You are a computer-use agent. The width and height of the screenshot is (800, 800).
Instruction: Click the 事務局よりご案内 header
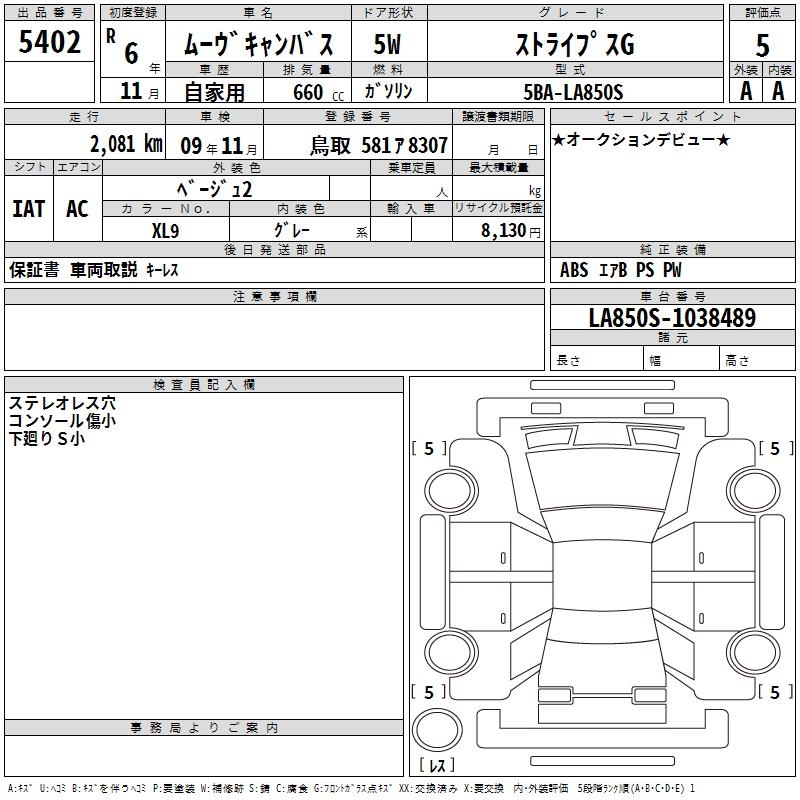(x=204, y=728)
